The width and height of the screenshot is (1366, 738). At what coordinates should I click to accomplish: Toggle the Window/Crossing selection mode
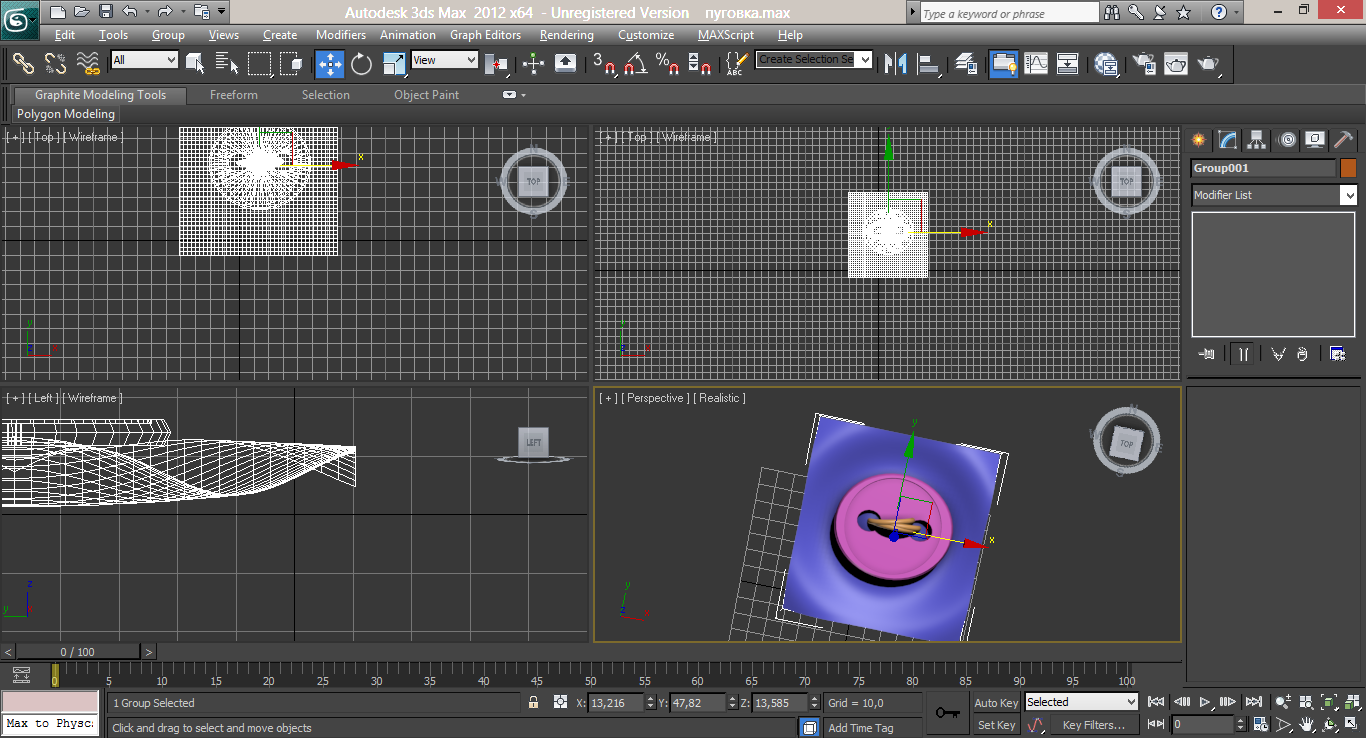(x=292, y=64)
